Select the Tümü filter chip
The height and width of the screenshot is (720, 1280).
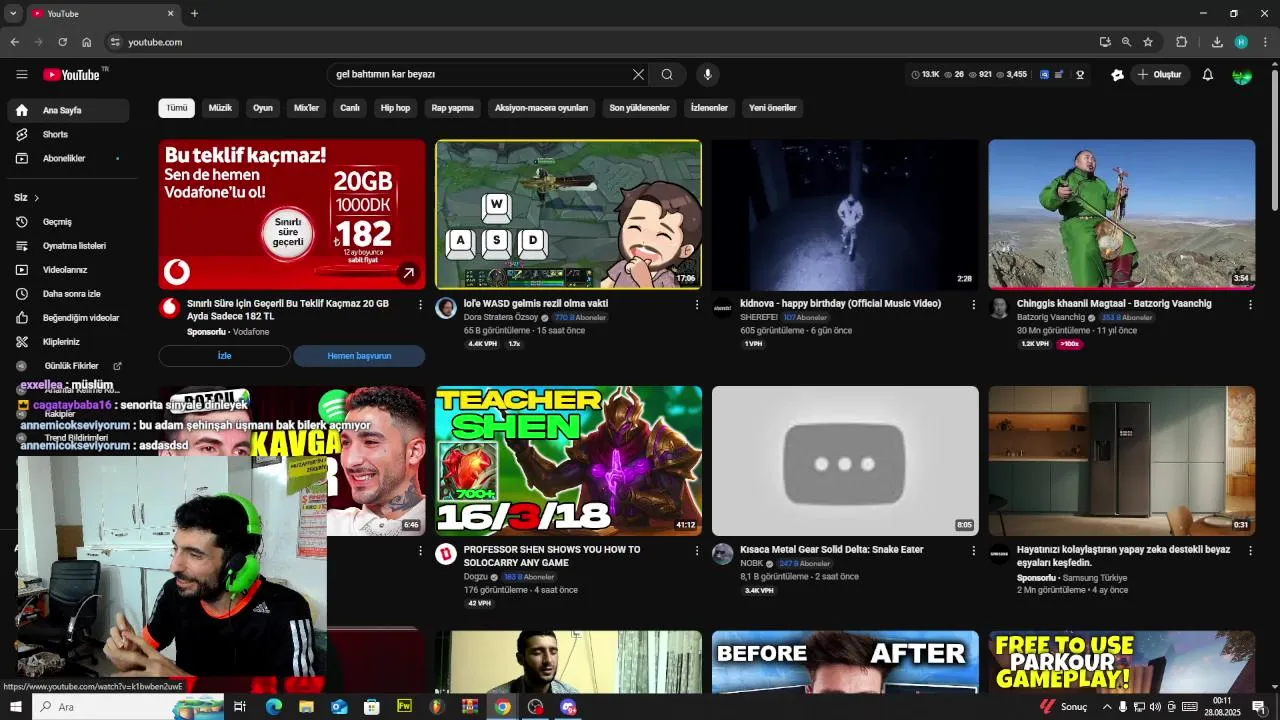click(177, 108)
